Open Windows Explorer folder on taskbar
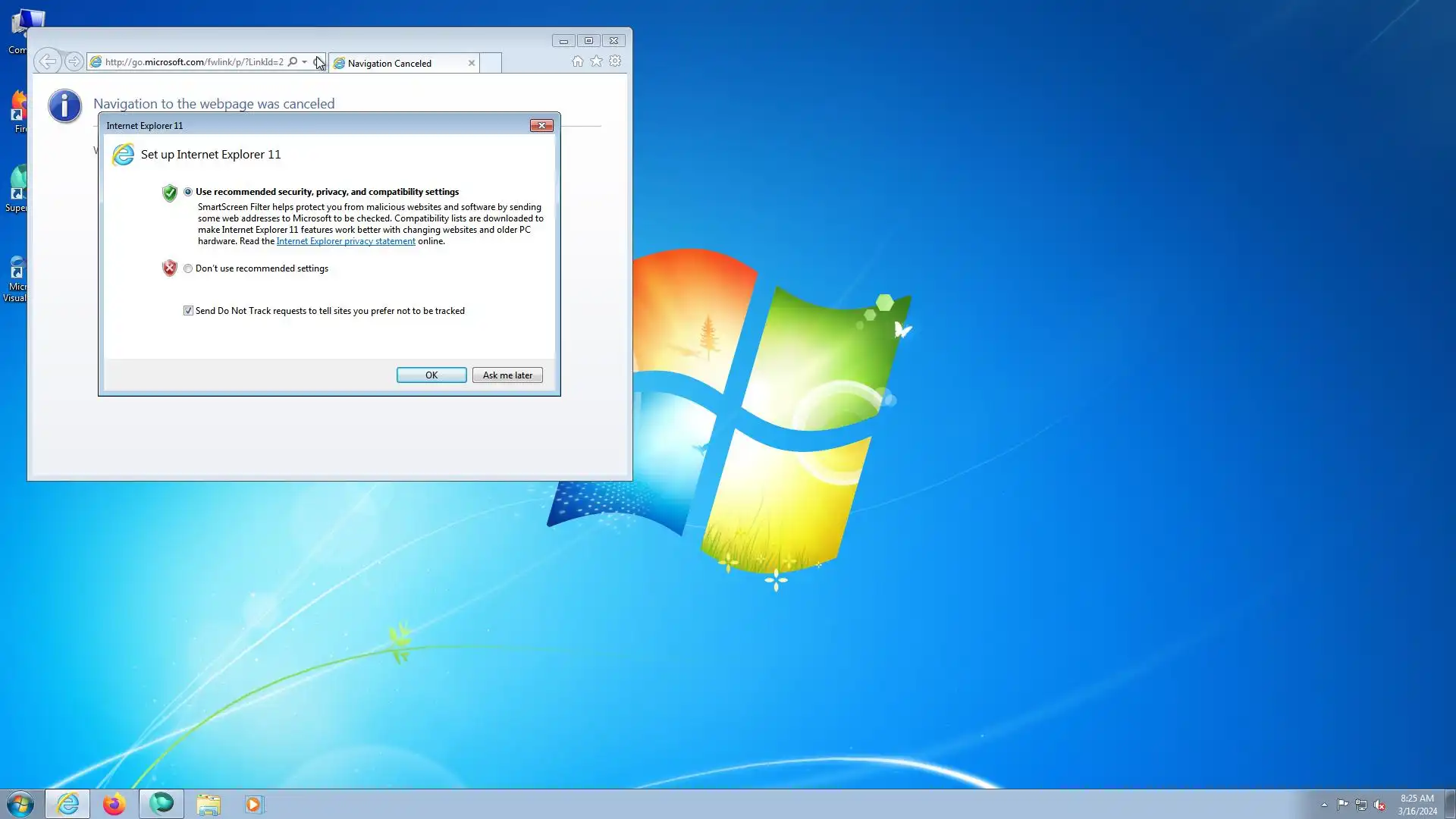 208,804
